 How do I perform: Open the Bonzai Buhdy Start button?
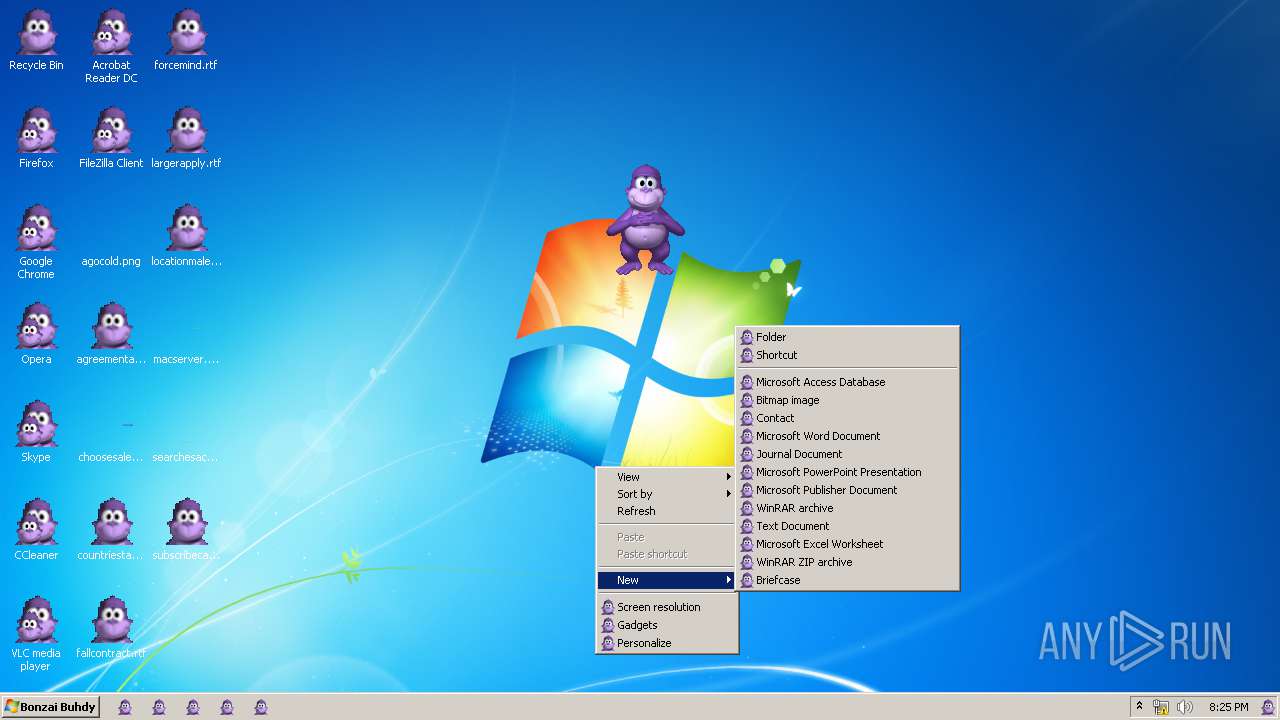[x=51, y=707]
